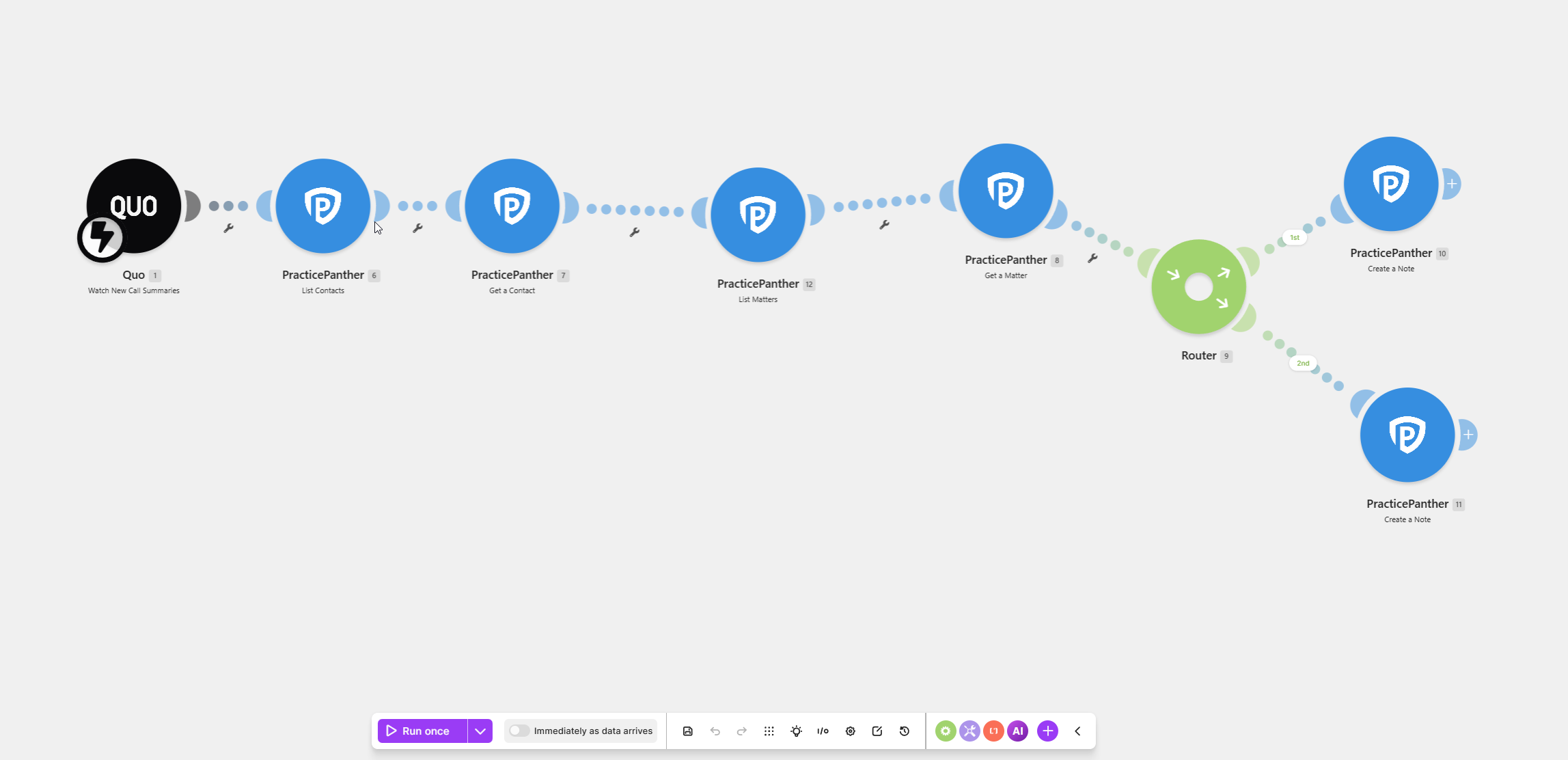The width and height of the screenshot is (1568, 760).
Task: Open PracticePanther List Matters module
Action: (758, 215)
